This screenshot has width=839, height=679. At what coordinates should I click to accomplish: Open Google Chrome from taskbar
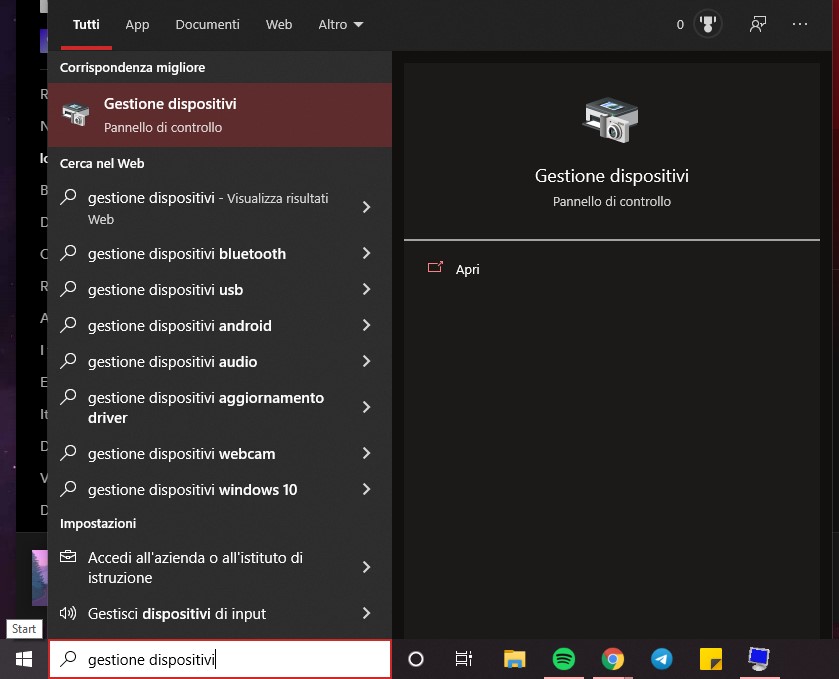click(x=613, y=659)
